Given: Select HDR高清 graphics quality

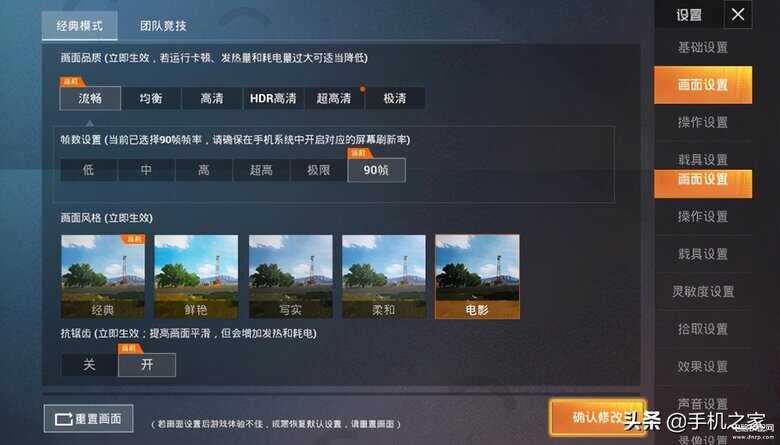Looking at the screenshot, I should coord(273,98).
